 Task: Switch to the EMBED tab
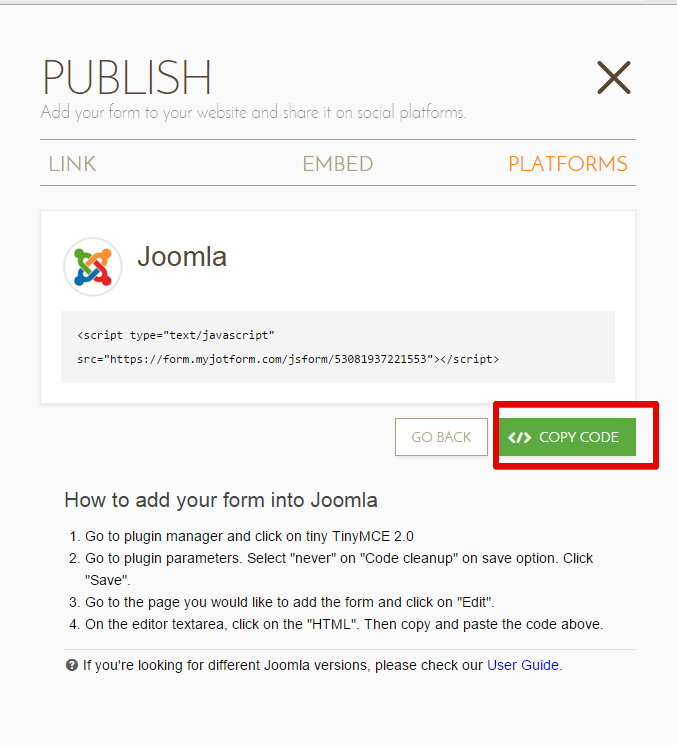pos(338,164)
